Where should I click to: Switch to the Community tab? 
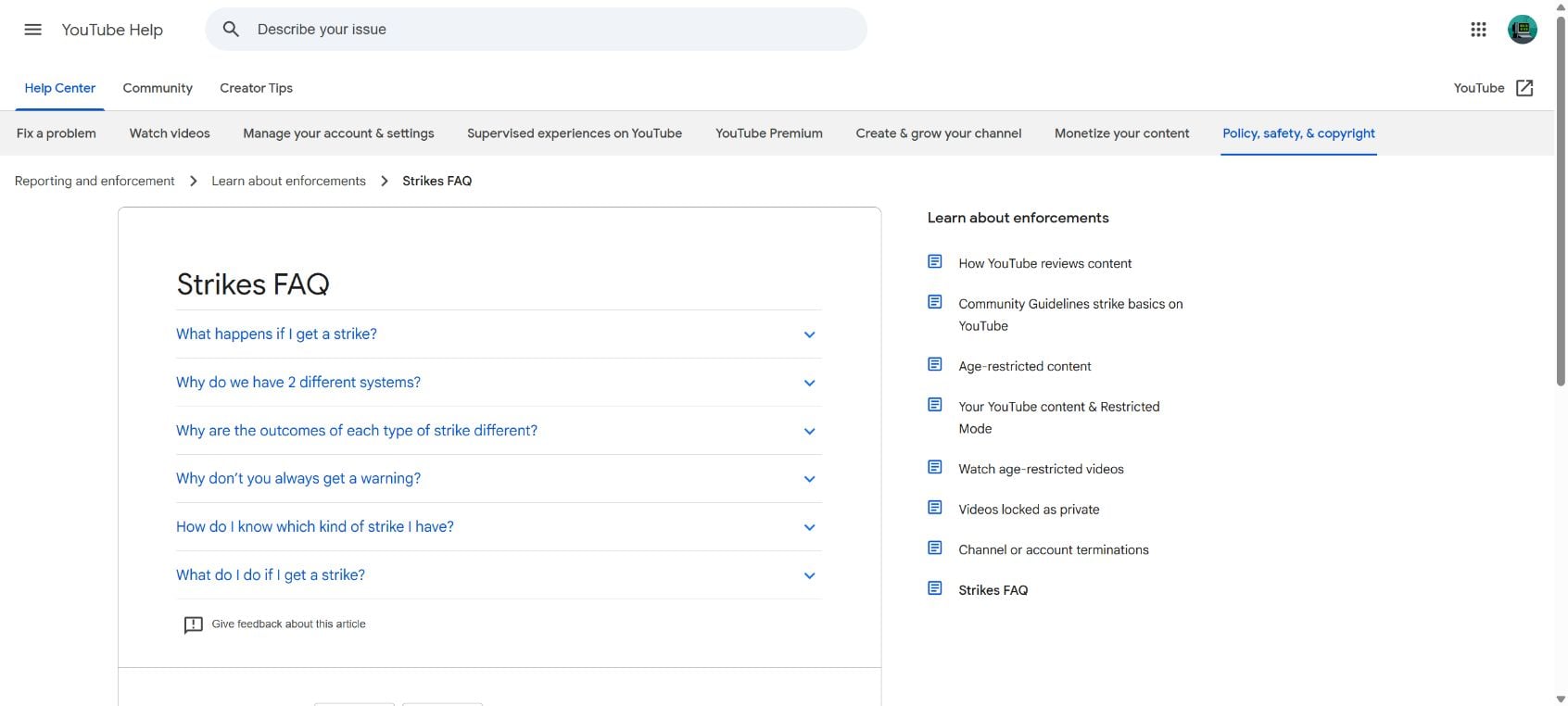(x=158, y=88)
